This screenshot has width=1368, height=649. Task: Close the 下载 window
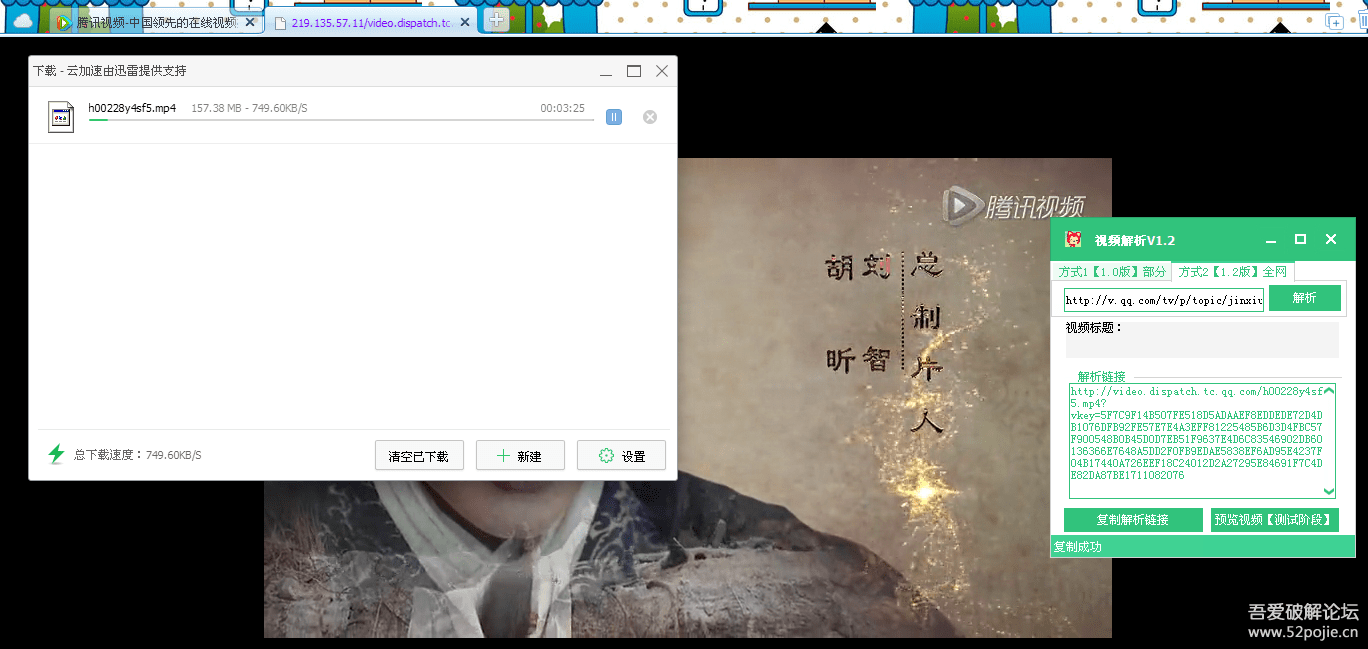[662, 71]
